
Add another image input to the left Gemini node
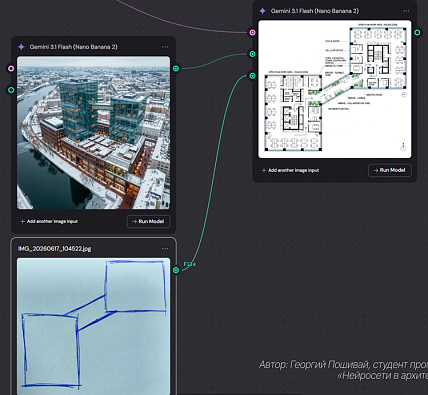pyautogui.click(x=49, y=221)
